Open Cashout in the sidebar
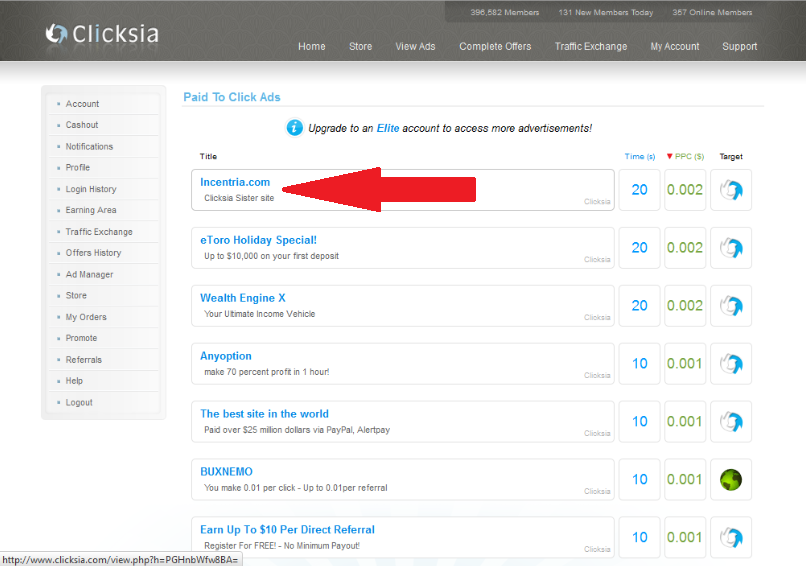This screenshot has height=566, width=806. pyautogui.click(x=82, y=125)
